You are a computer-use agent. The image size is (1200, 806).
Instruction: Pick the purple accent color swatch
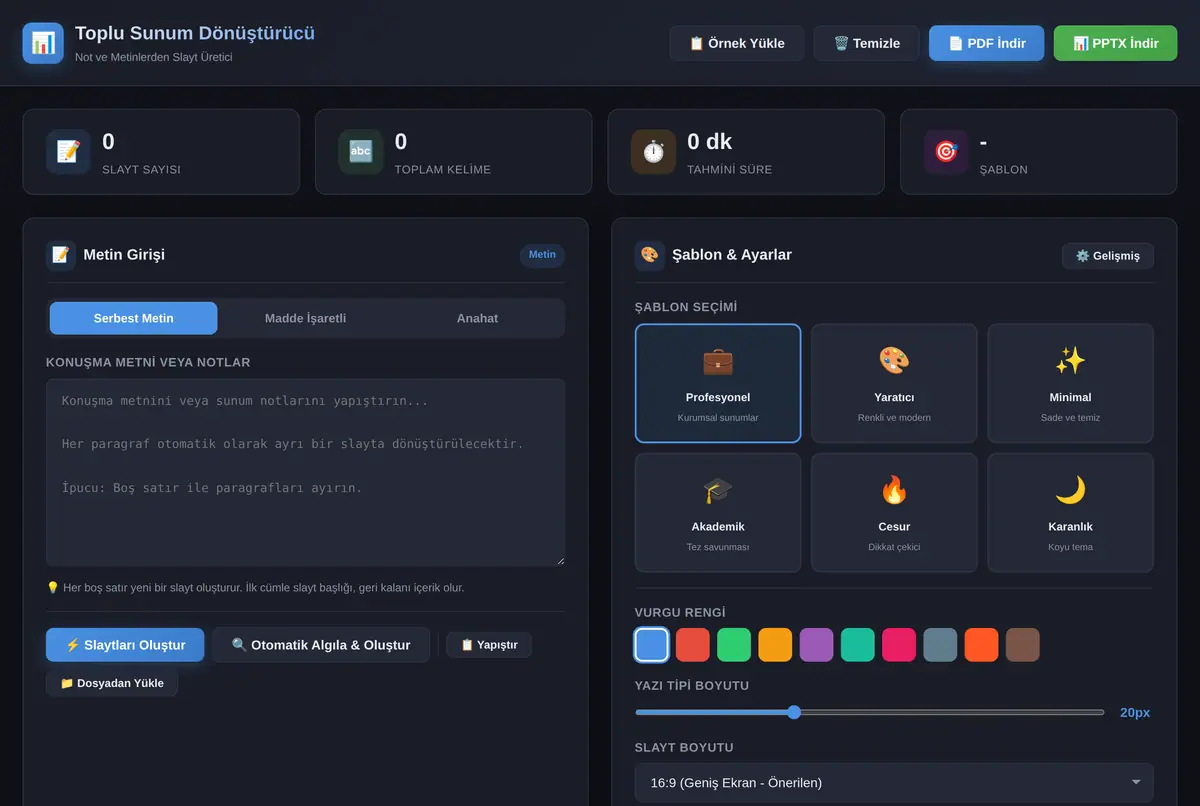816,645
